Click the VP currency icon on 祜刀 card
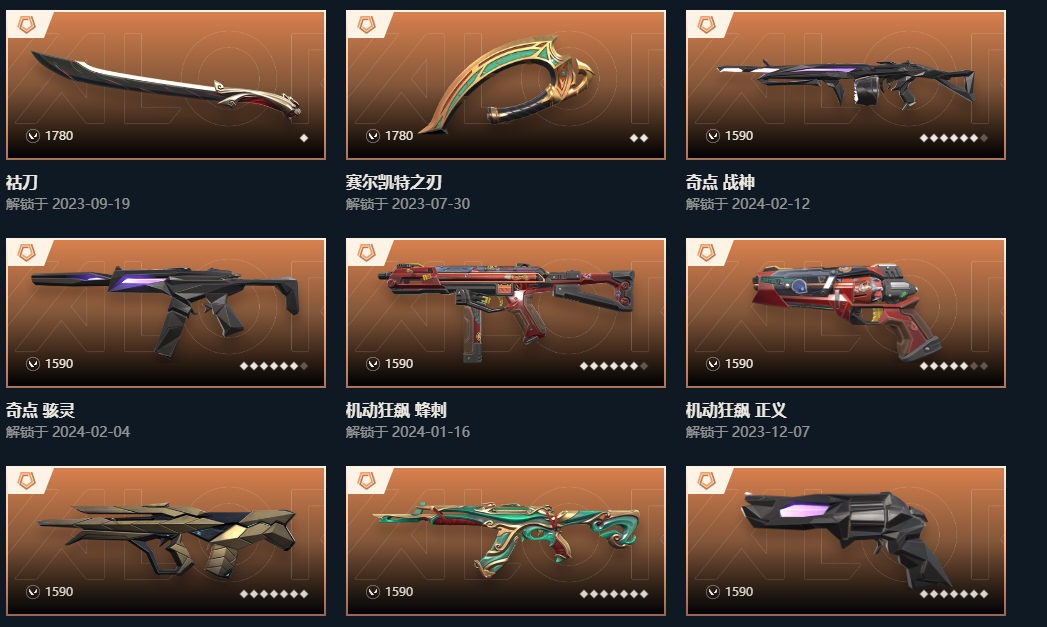Screen dimensions: 1047x627 [33, 136]
